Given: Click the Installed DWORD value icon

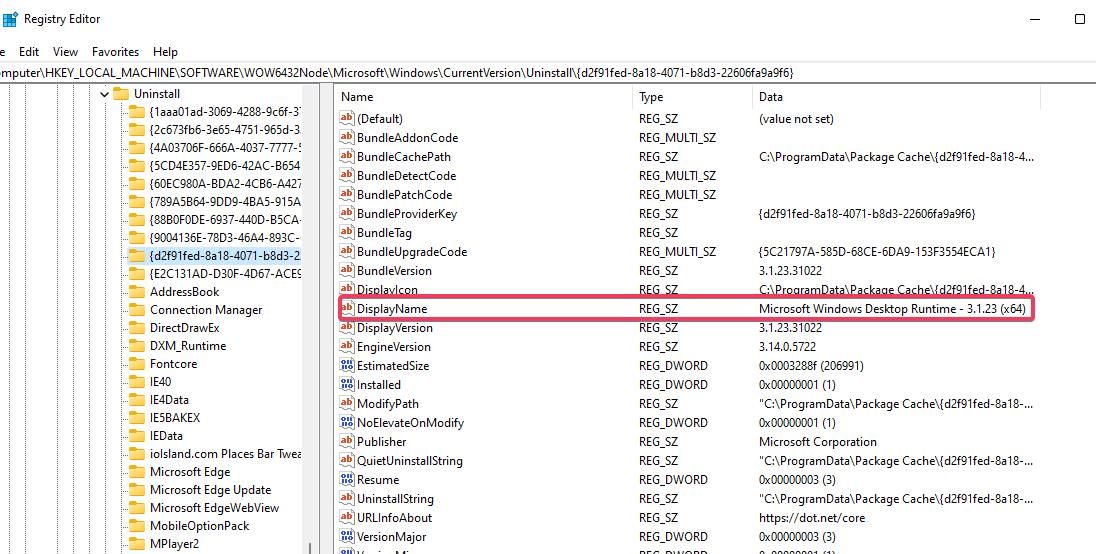Looking at the screenshot, I should (x=347, y=384).
